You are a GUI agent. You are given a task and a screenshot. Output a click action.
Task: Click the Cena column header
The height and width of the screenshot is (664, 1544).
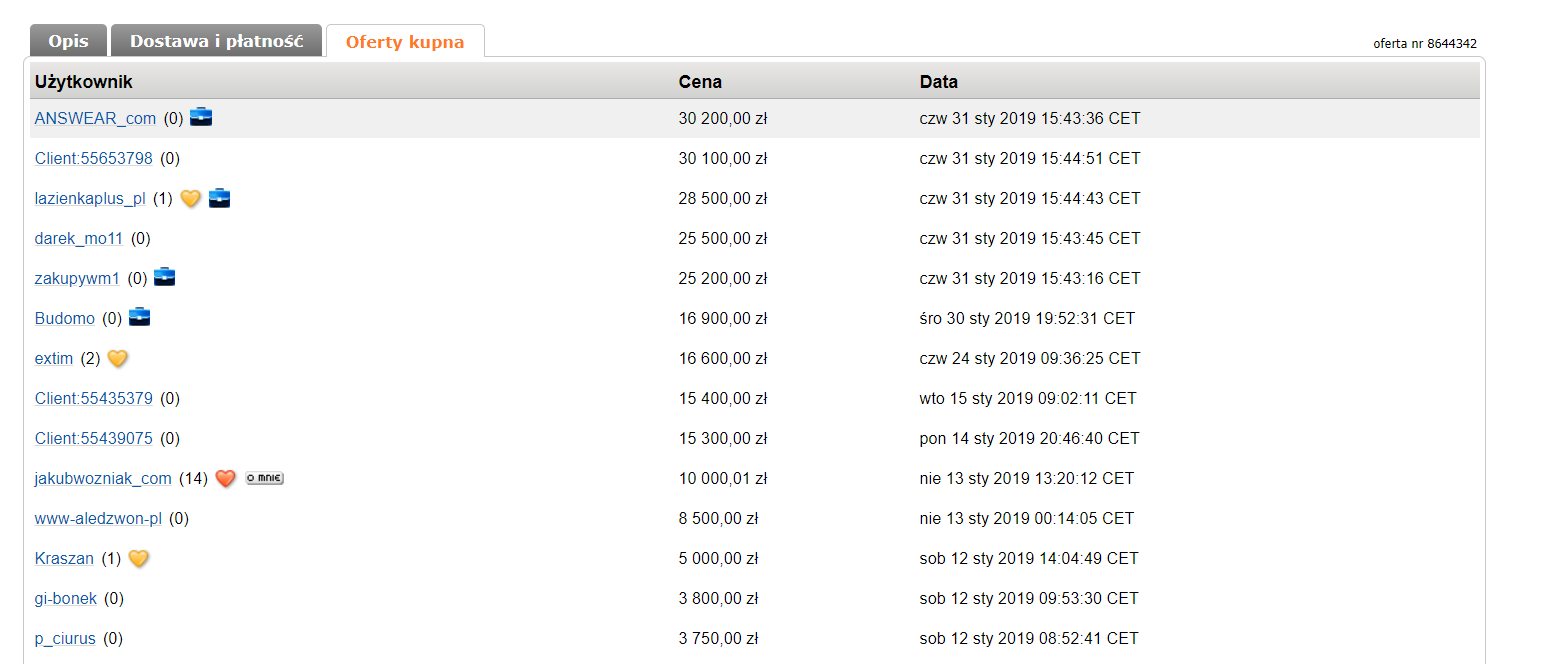(x=700, y=82)
